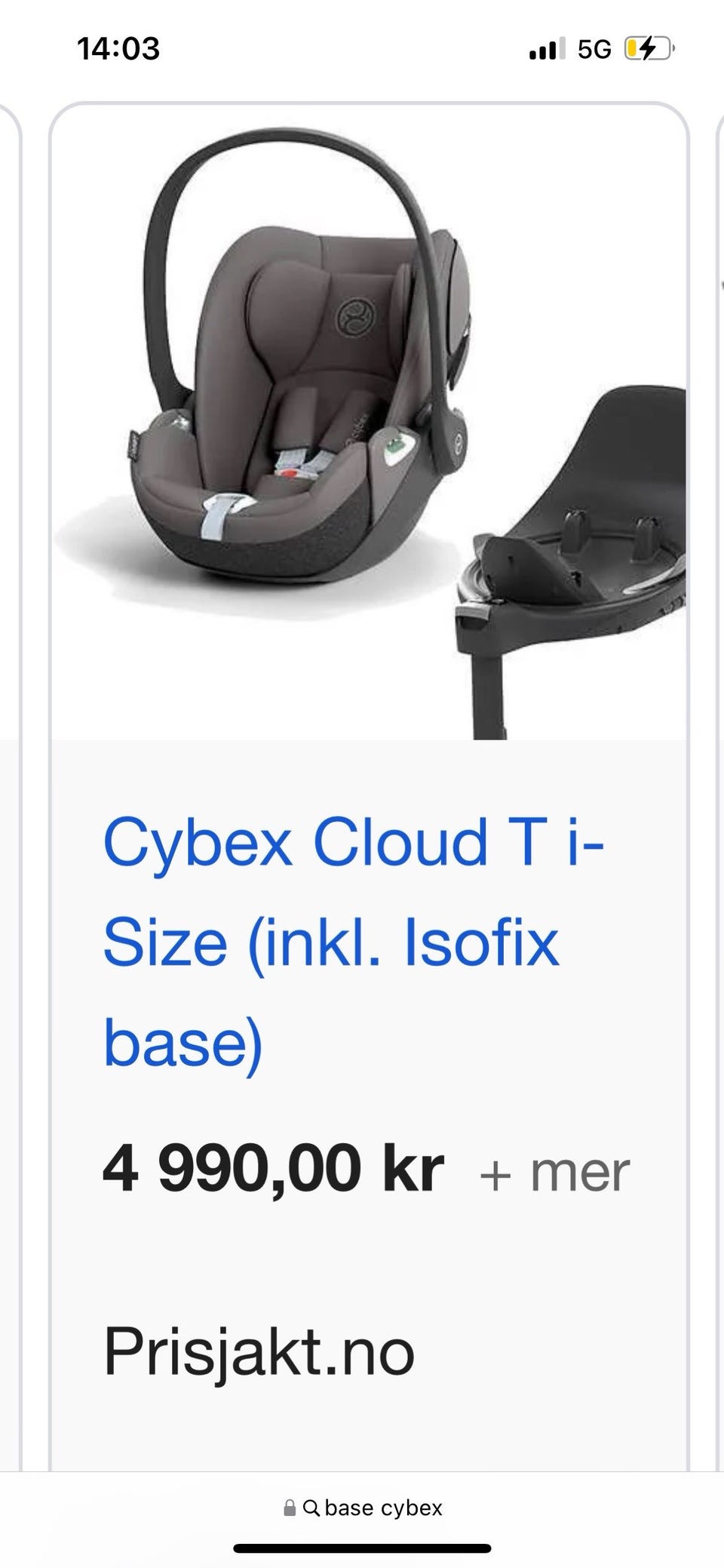Open the Cybex Cloud T i-Size product link
The width and height of the screenshot is (724, 1568).
353,943
